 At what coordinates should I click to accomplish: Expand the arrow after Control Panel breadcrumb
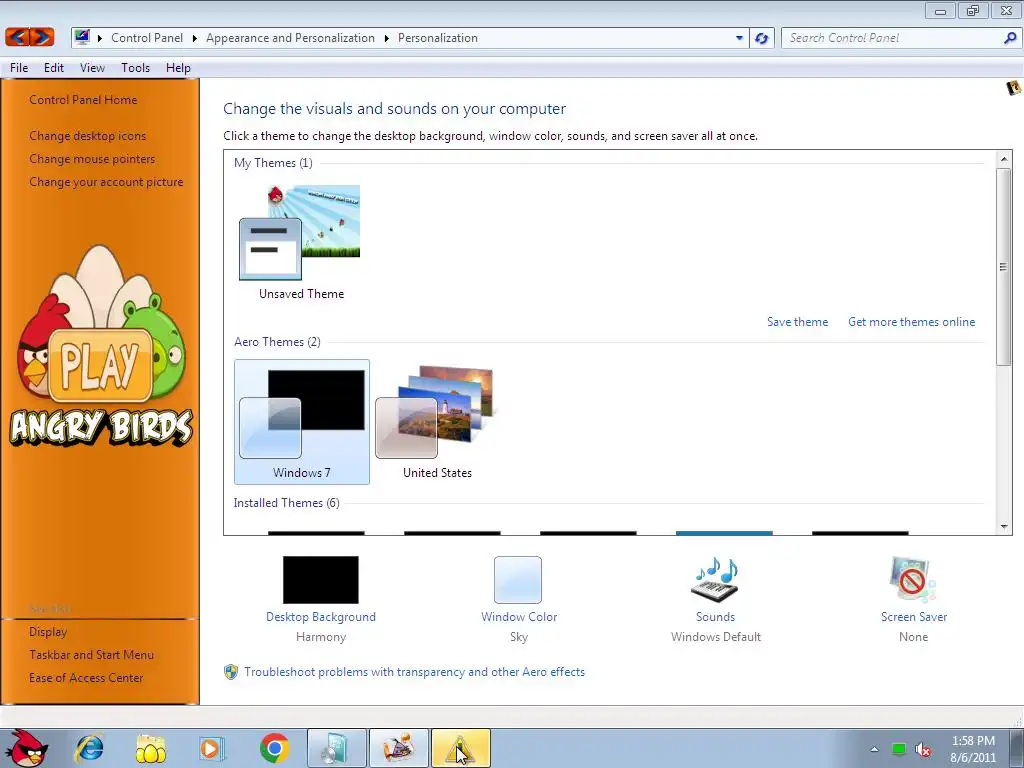[x=195, y=38]
